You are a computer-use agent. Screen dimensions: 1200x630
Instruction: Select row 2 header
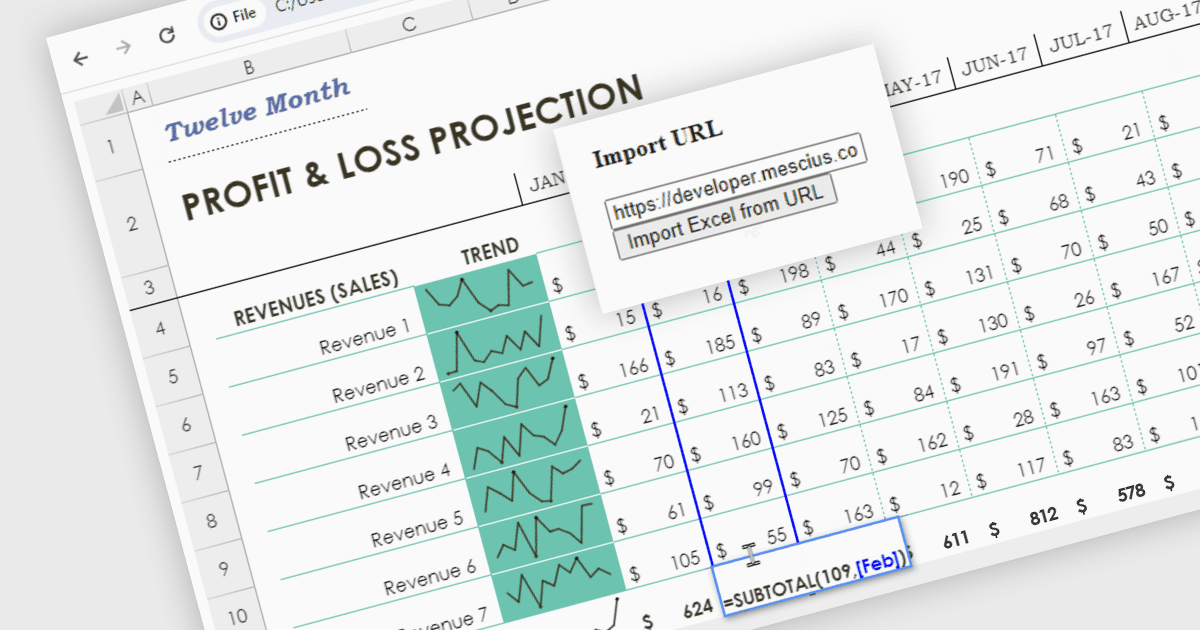pyautogui.click(x=132, y=224)
